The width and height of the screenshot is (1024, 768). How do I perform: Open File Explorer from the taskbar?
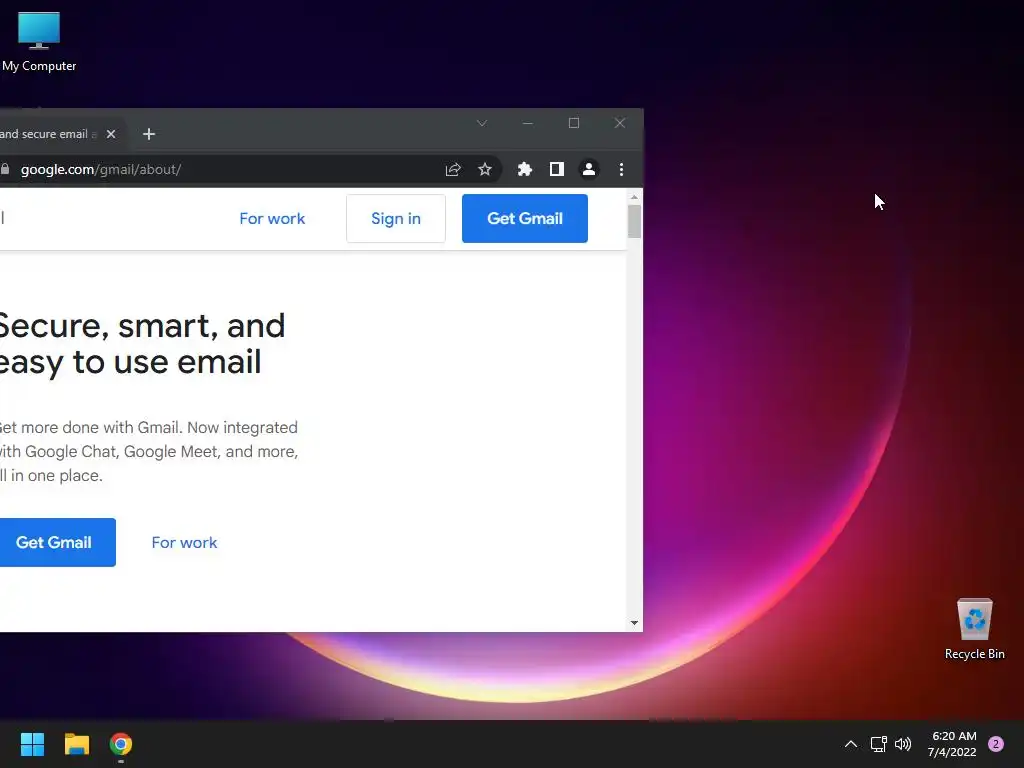click(76, 744)
